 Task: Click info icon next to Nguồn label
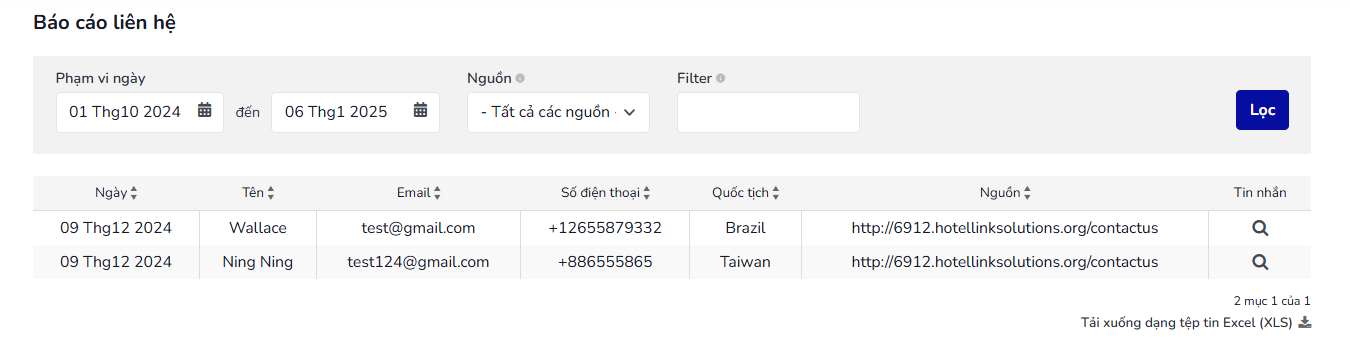click(x=520, y=78)
